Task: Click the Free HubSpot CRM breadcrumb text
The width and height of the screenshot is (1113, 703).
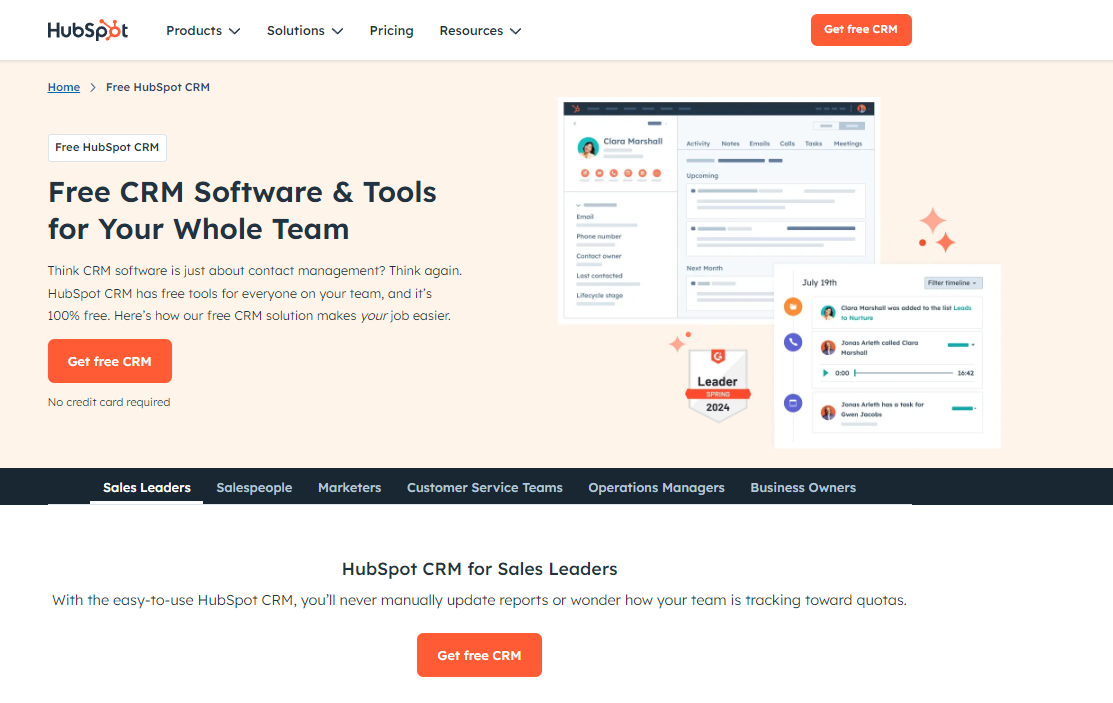Action: tap(158, 87)
